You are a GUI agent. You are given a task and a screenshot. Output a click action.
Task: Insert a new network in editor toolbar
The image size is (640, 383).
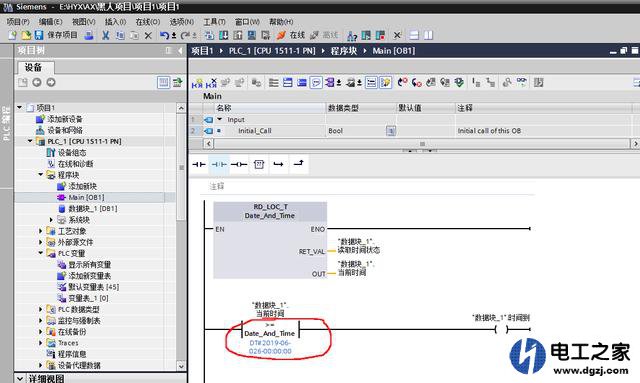pos(197,83)
